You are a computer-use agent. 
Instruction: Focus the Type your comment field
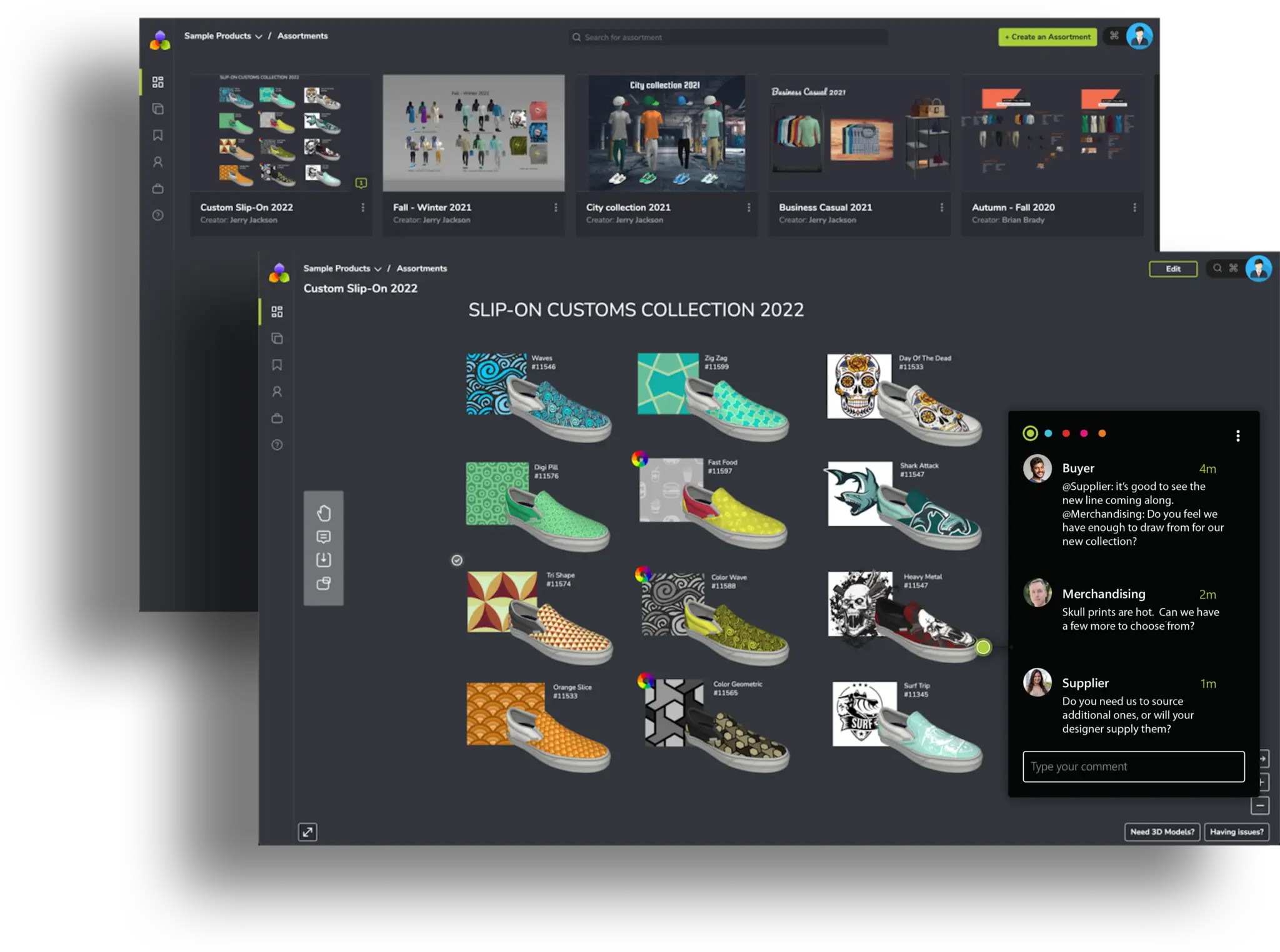pos(1133,766)
